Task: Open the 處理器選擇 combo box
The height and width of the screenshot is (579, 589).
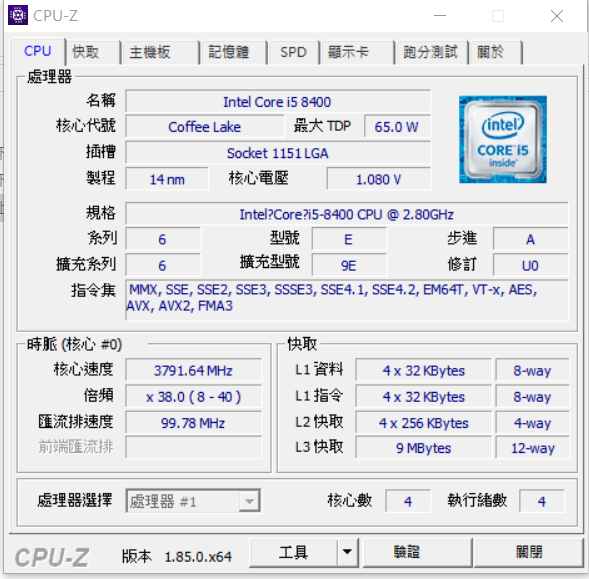Action: (x=193, y=501)
